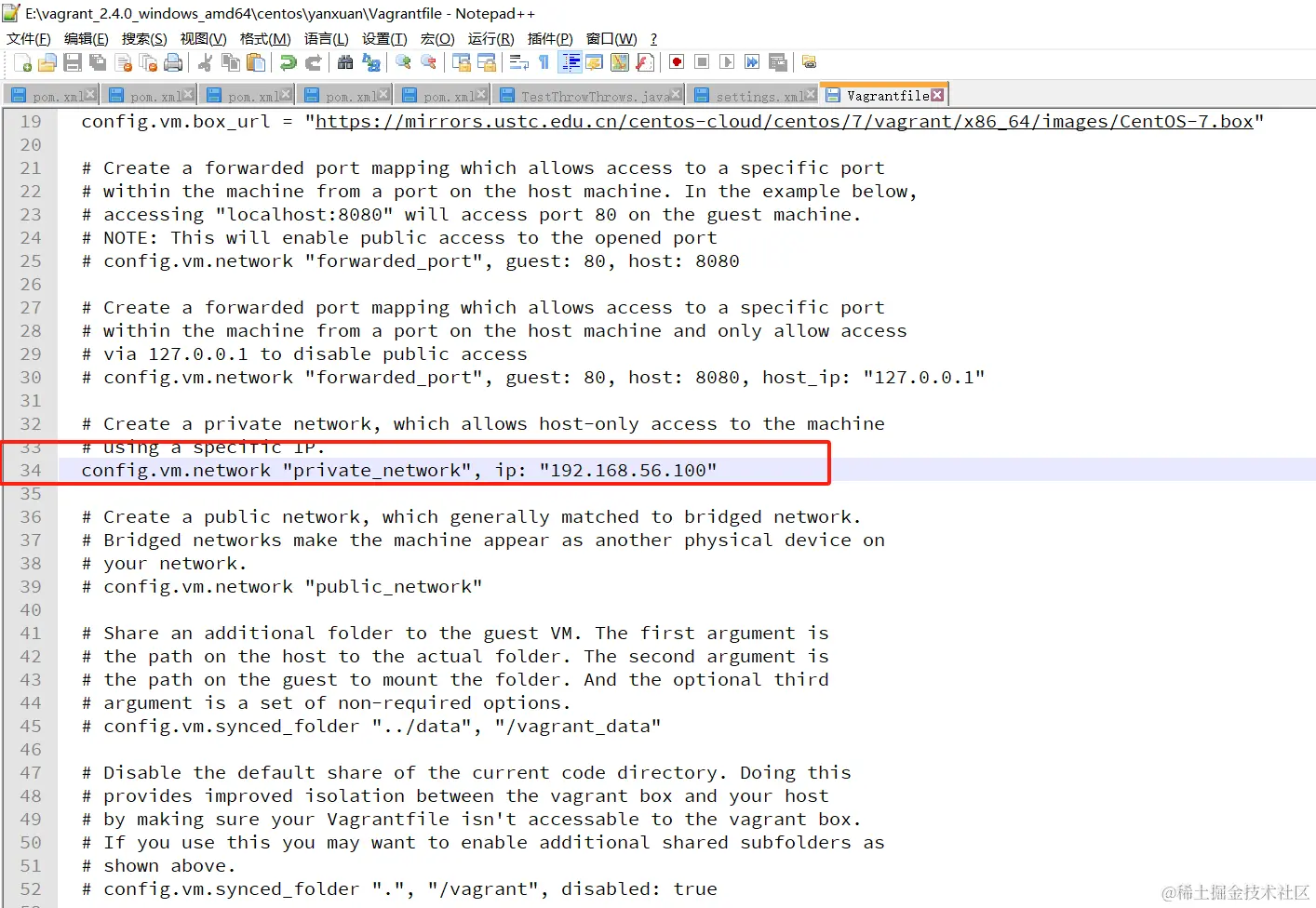Open the 插件(P) menu
Viewport: 1316px width, 908px height.
(550, 38)
